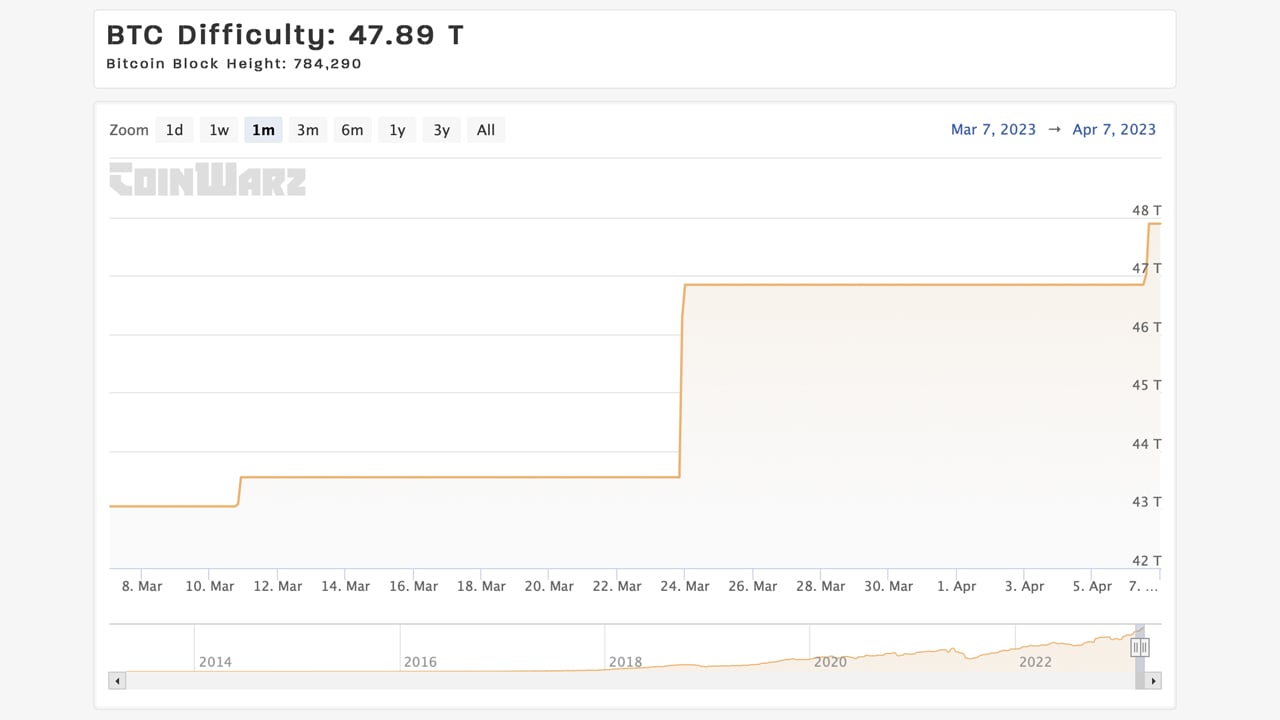Click the difficulty jump at 24. Mar
This screenshot has width=1280, height=720.
click(682, 380)
